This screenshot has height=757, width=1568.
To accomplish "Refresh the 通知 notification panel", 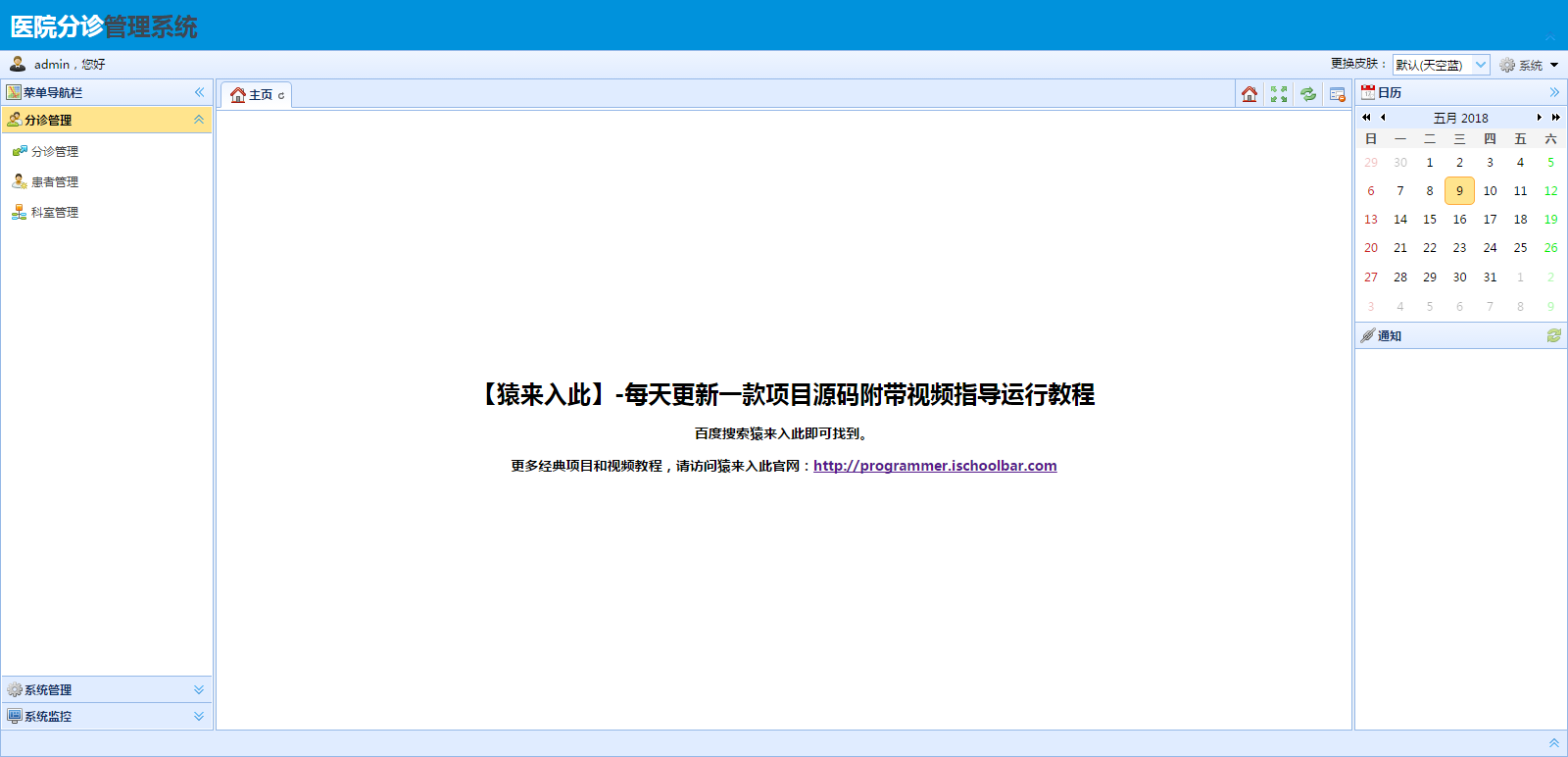I will 1554,335.
